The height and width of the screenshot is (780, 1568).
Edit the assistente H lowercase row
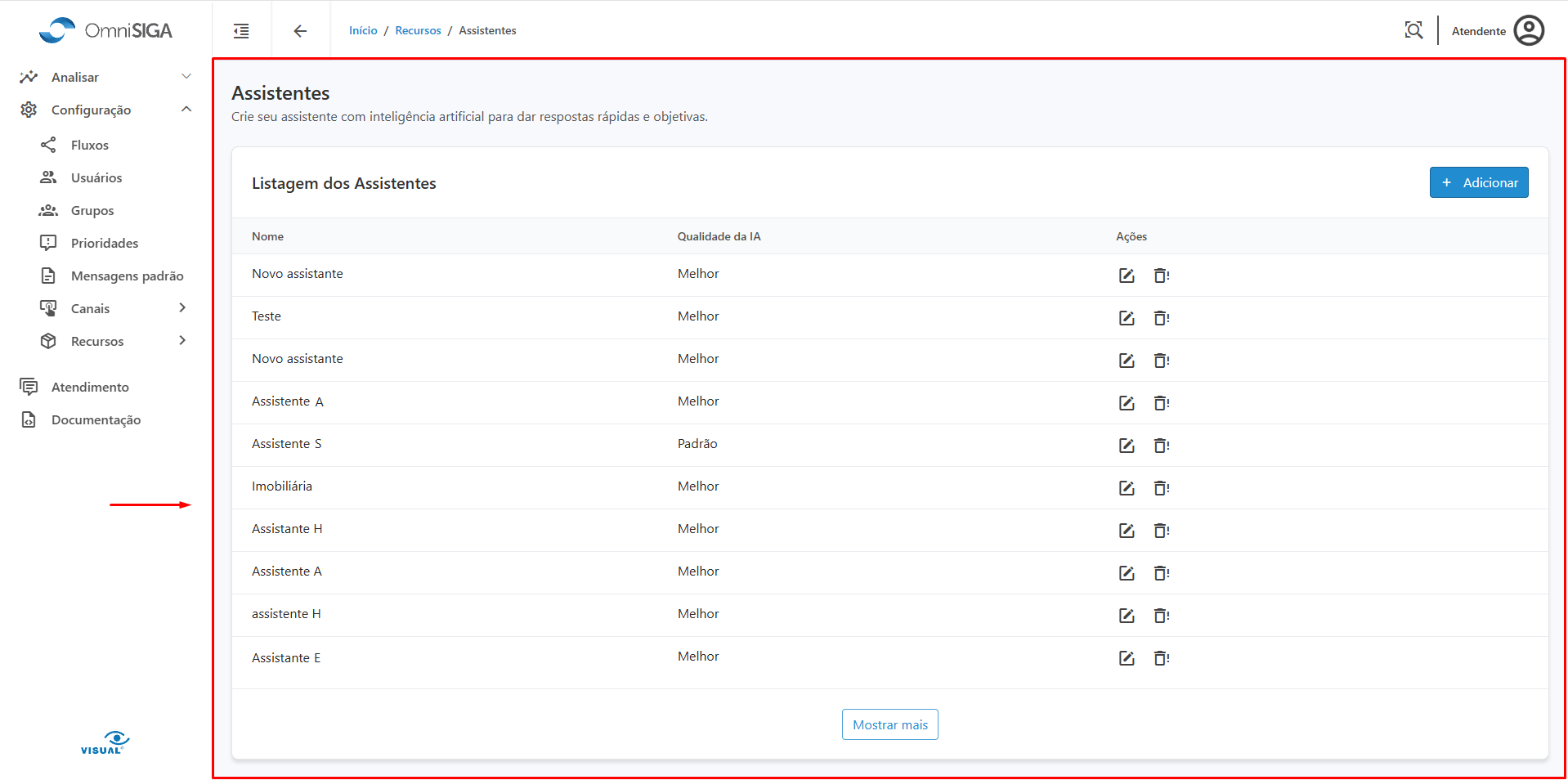[x=1127, y=616]
